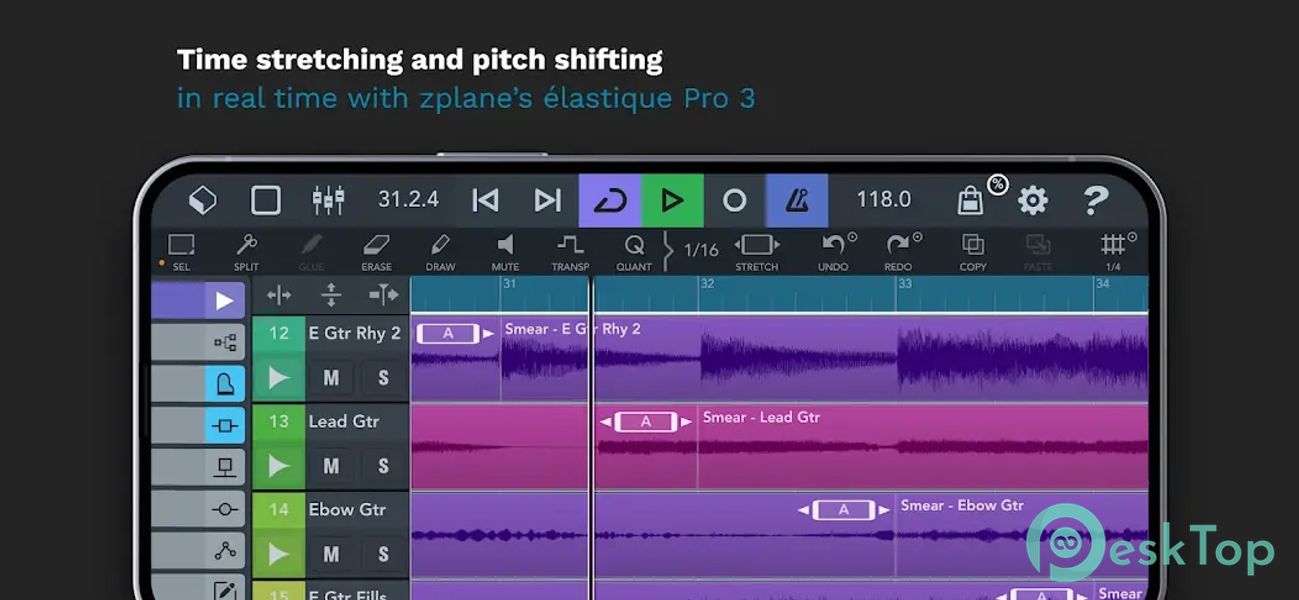Click bar 32 on the timeline ruler
The width and height of the screenshot is (1299, 600).
[x=707, y=284]
